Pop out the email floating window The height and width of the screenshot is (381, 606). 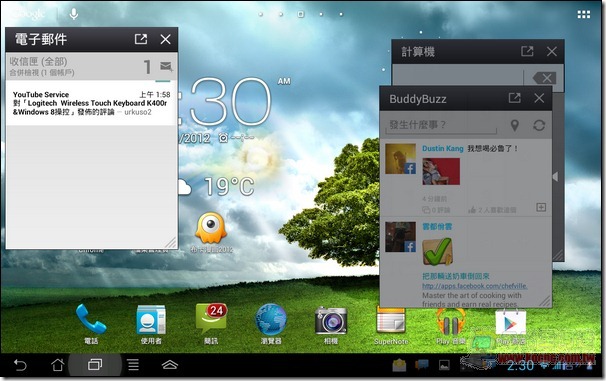pos(141,39)
